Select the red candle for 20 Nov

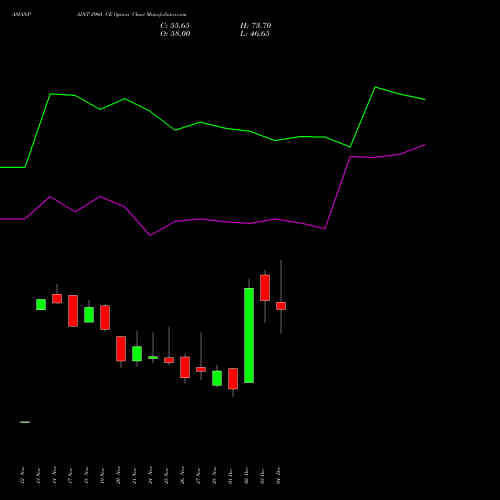[121, 349]
